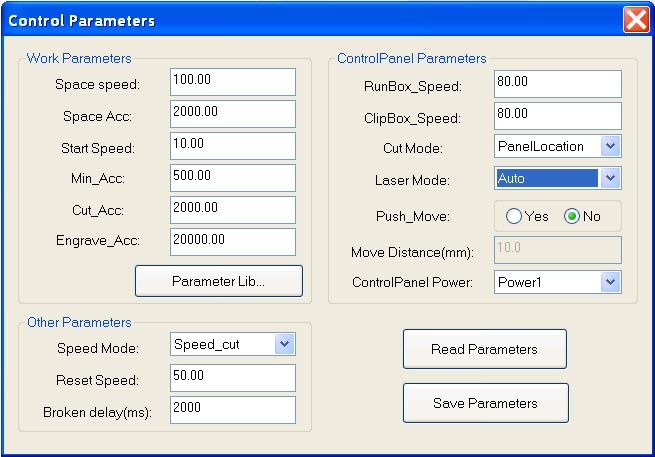The image size is (655, 457).
Task: Click the Reset Speed text box
Action: tap(232, 378)
